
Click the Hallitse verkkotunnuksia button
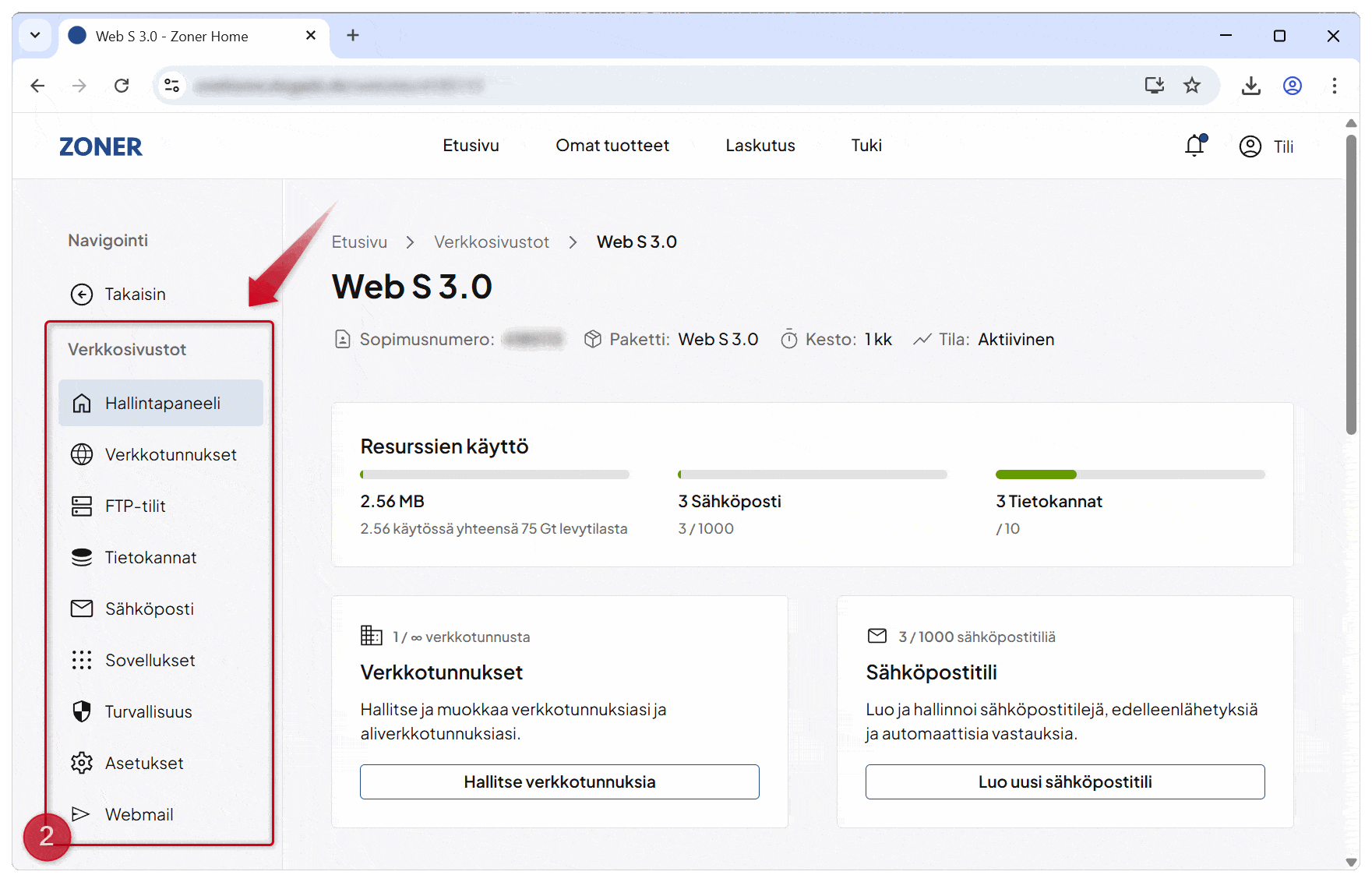pyautogui.click(x=559, y=781)
